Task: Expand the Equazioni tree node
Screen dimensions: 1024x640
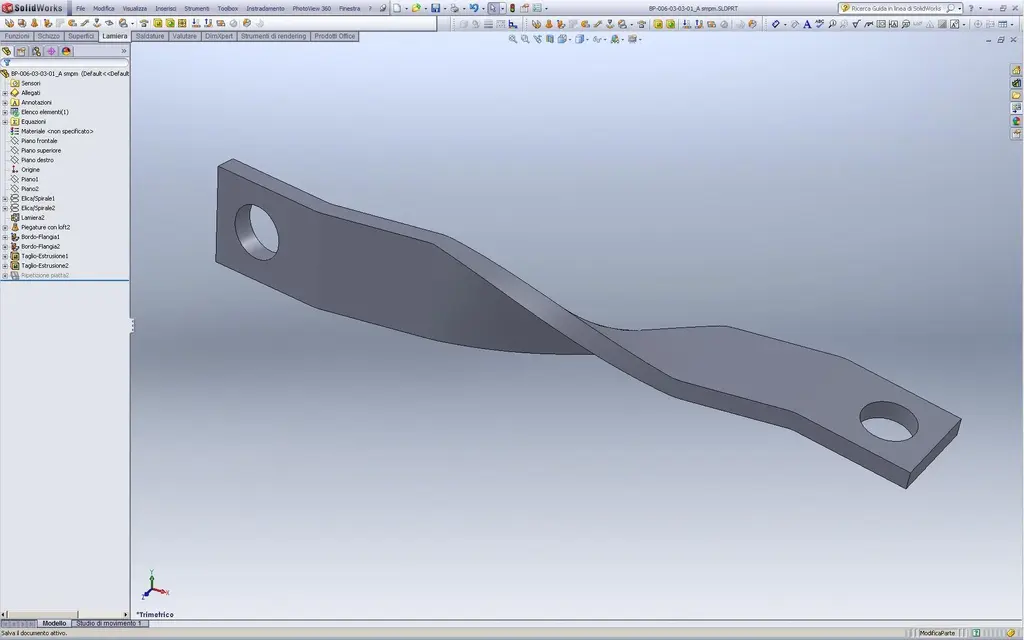Action: [5, 121]
